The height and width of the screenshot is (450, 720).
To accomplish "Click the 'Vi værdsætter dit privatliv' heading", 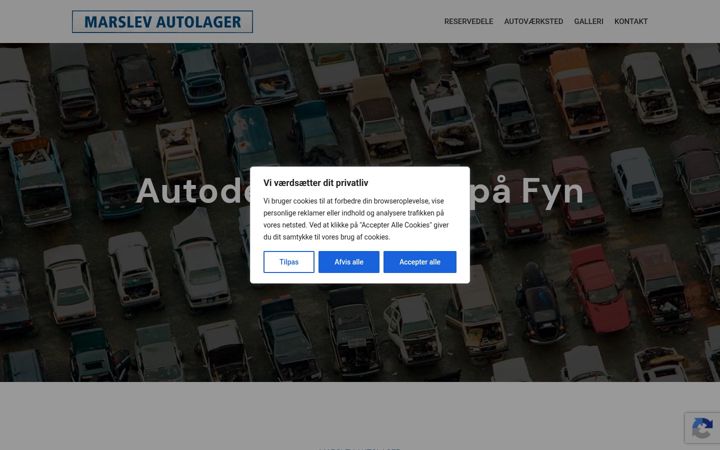I will pyautogui.click(x=315, y=183).
